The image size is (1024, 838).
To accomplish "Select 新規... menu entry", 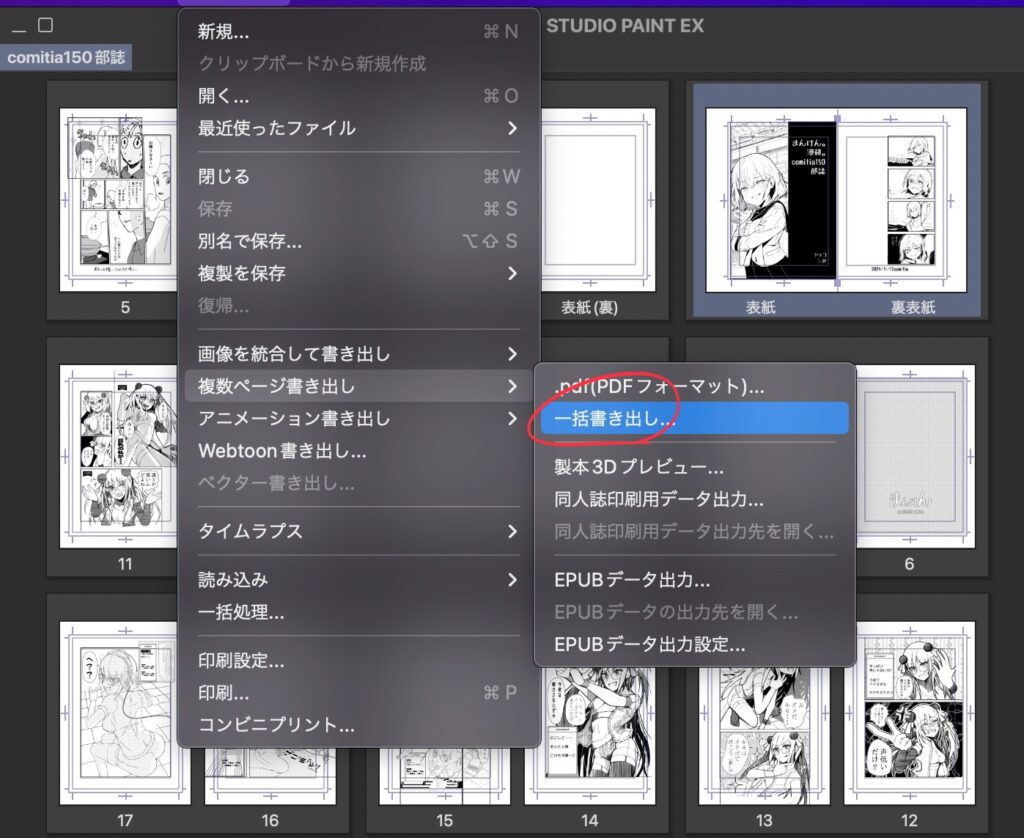I will click(359, 31).
